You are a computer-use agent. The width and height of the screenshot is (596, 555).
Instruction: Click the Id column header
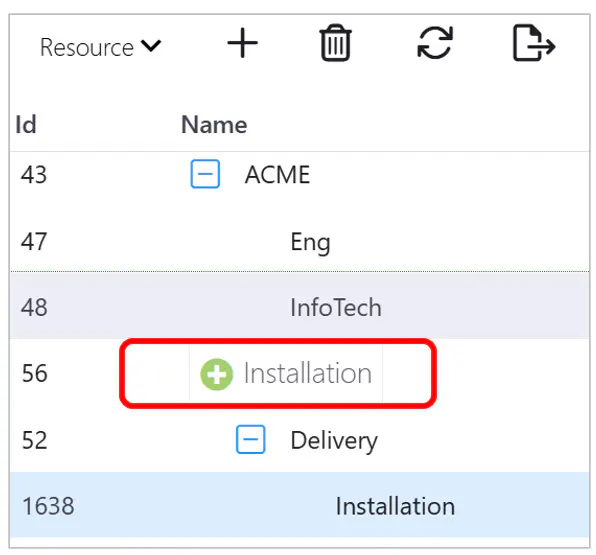pyautogui.click(x=26, y=124)
